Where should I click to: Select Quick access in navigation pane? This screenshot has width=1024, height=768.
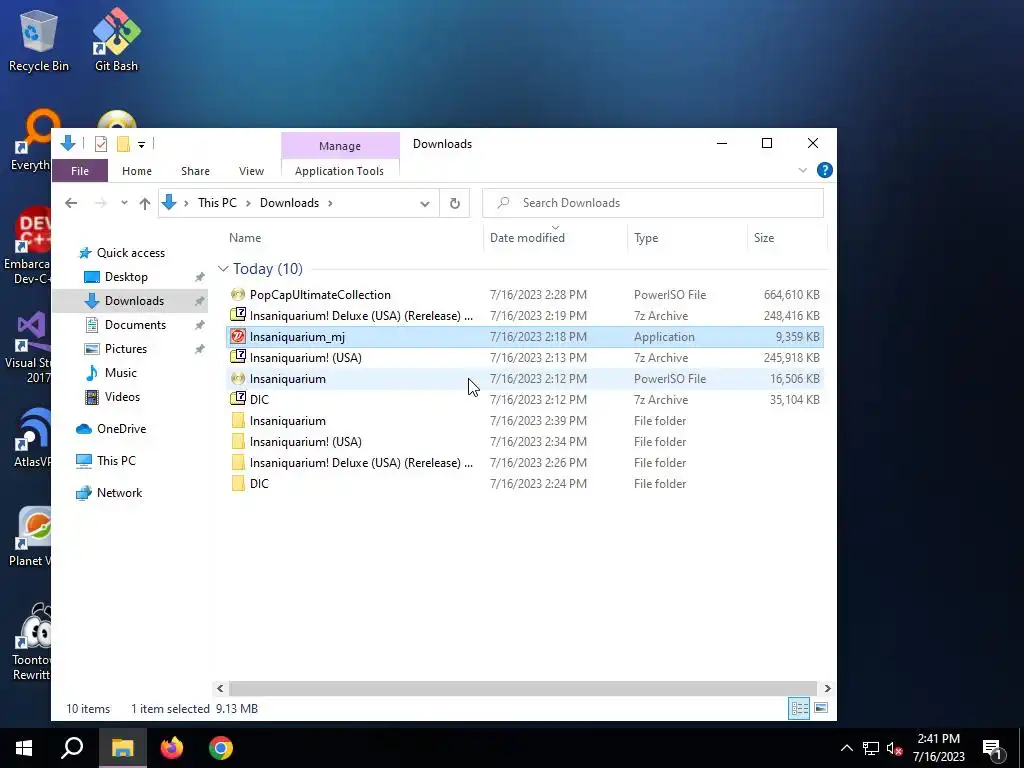click(131, 253)
